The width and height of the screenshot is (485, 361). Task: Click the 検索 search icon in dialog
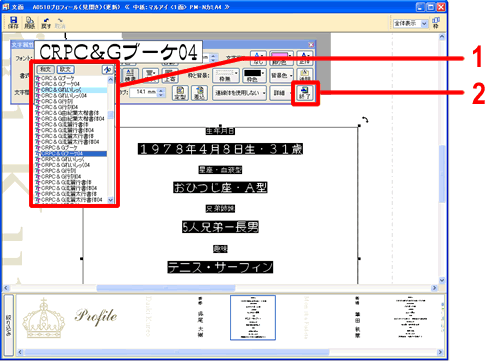click(x=130, y=76)
